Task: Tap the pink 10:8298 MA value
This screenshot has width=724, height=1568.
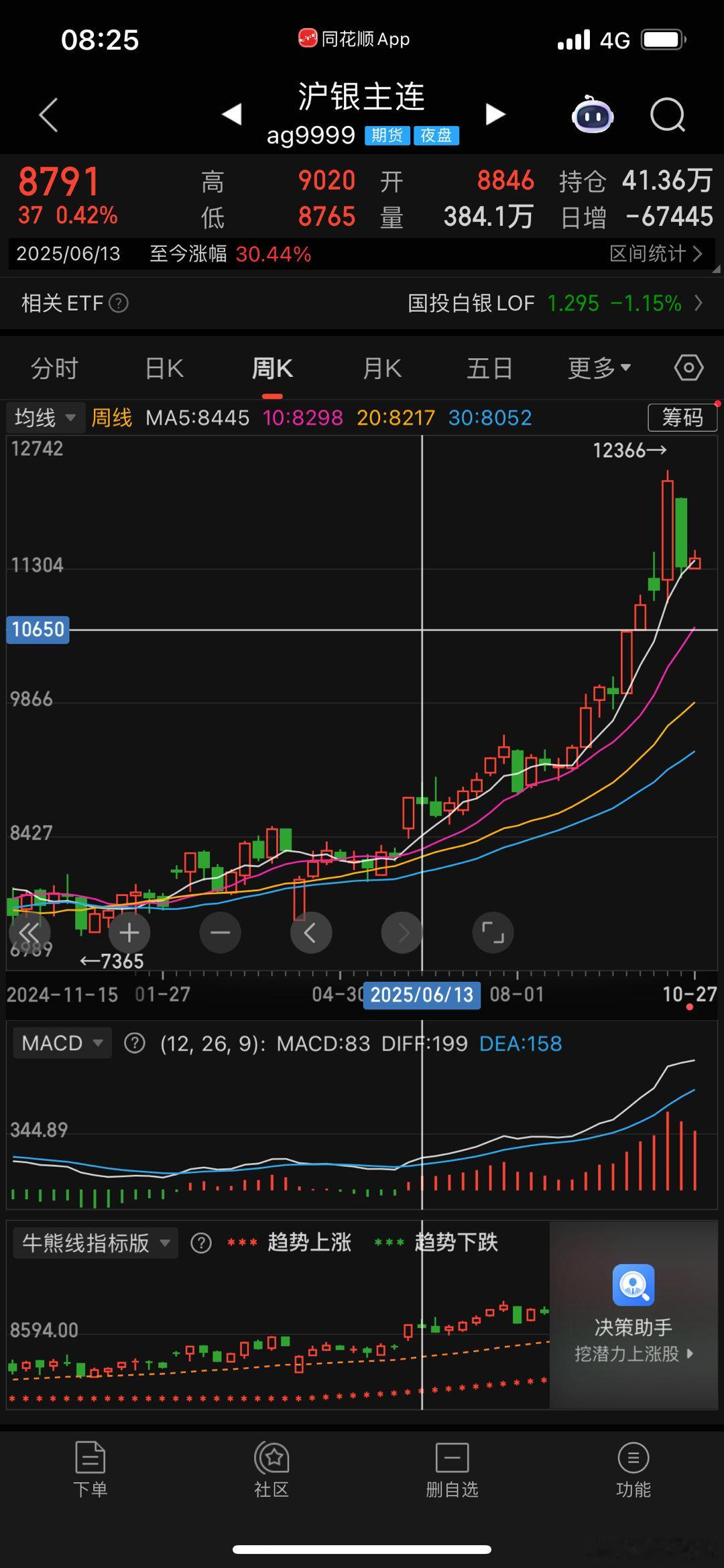Action: point(303,418)
